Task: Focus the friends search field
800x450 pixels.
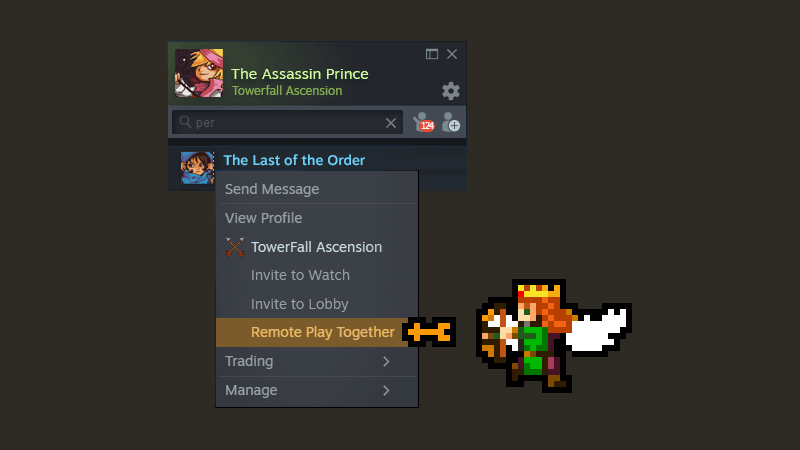Action: click(x=287, y=122)
